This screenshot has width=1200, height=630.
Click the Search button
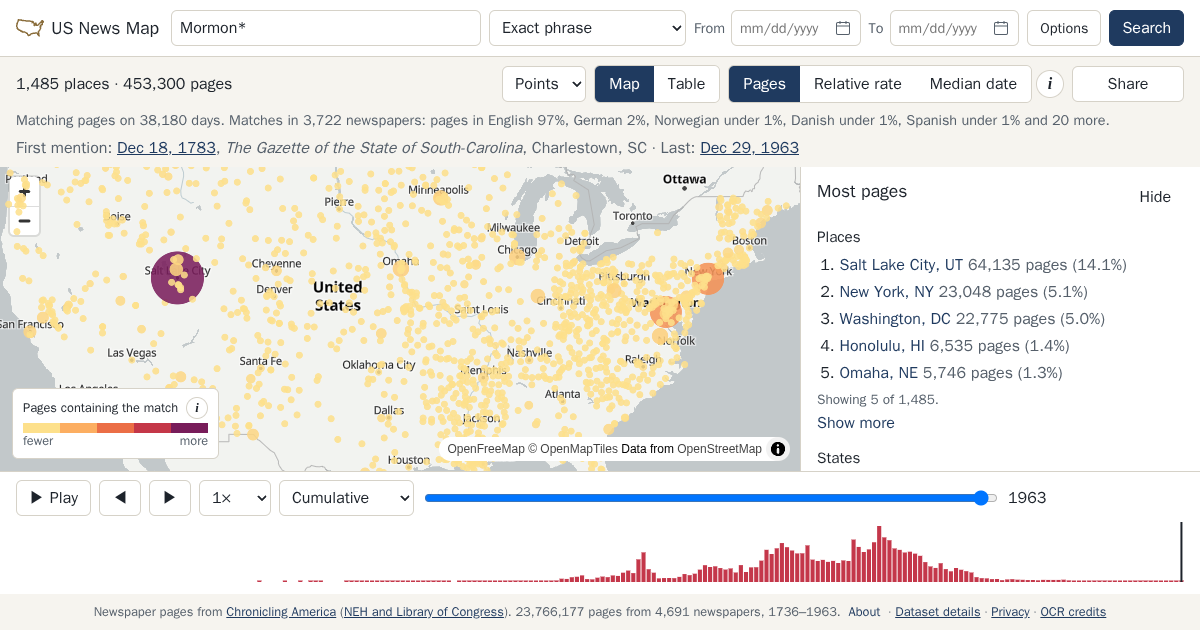click(1146, 28)
